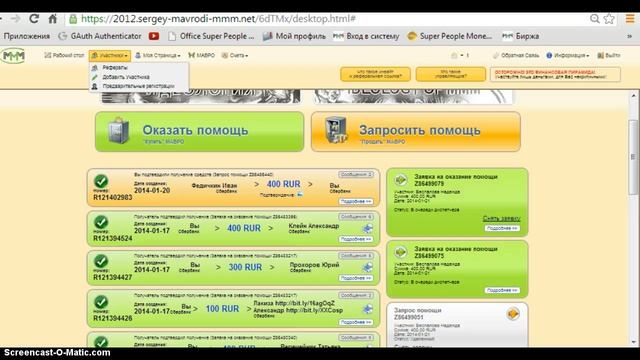The image size is (640, 360).
Task: Click the safe icon on Запросить помощь
Action: point(336,131)
